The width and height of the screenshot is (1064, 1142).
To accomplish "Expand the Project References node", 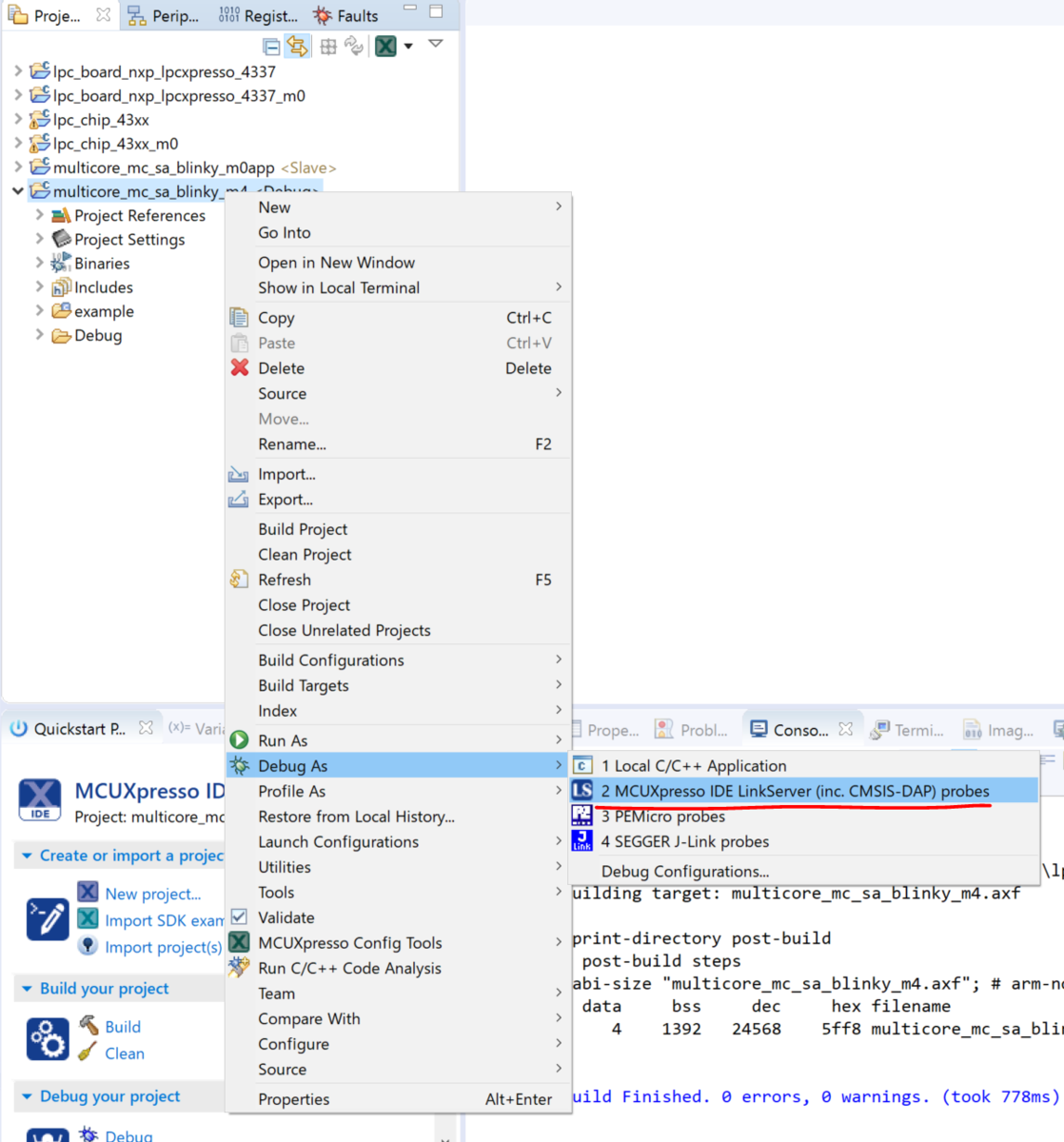I will click(x=39, y=215).
